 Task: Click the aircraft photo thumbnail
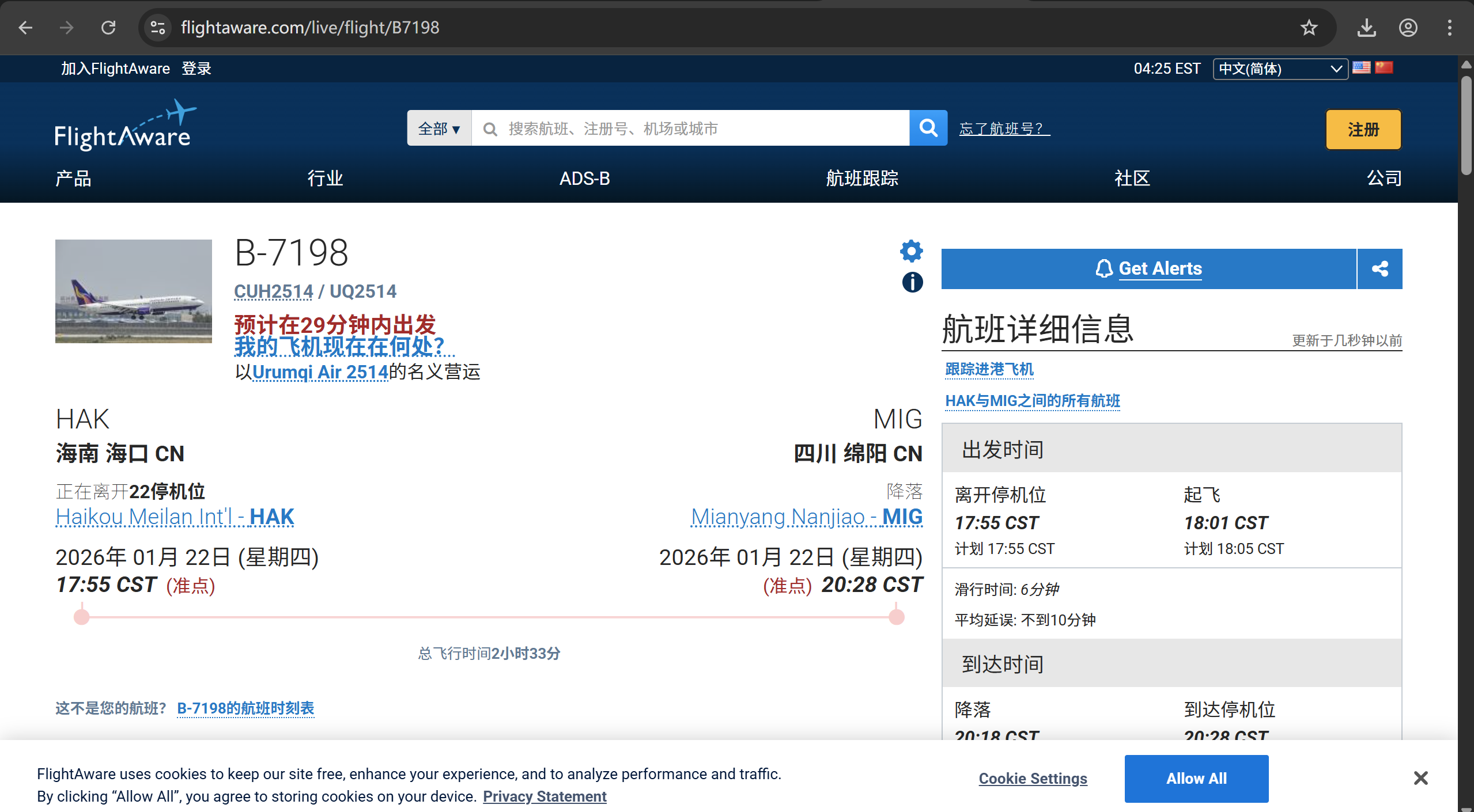click(x=134, y=291)
